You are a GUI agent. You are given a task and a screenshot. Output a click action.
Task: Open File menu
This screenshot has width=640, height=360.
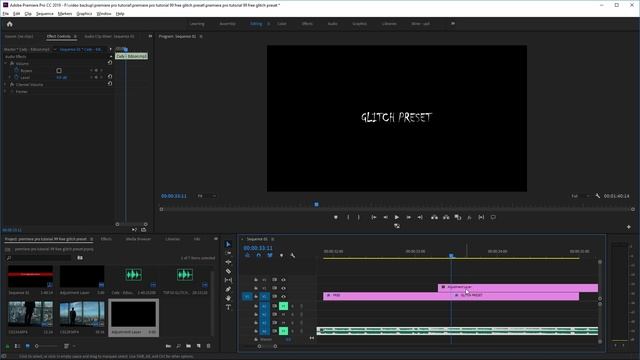(x=6, y=13)
